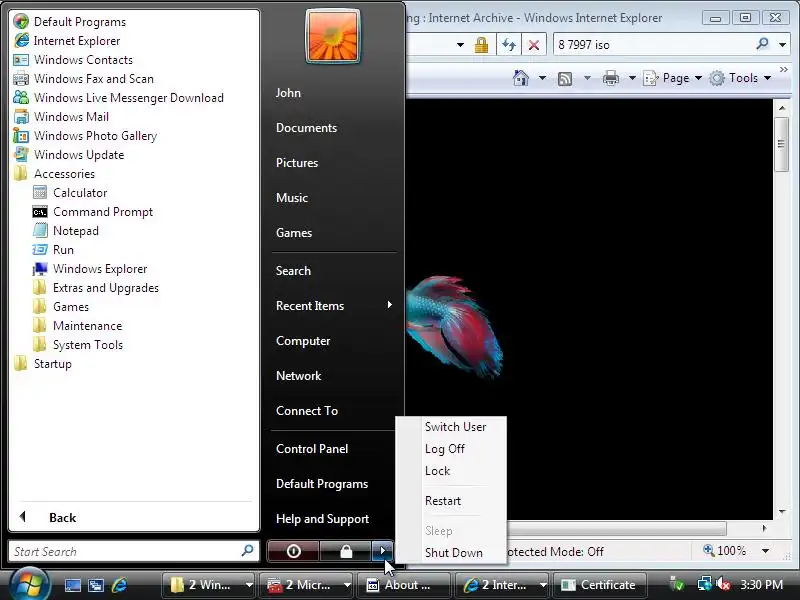Image resolution: width=800 pixels, height=600 pixels.
Task: Click the Certificate taskbar button
Action: click(x=600, y=585)
